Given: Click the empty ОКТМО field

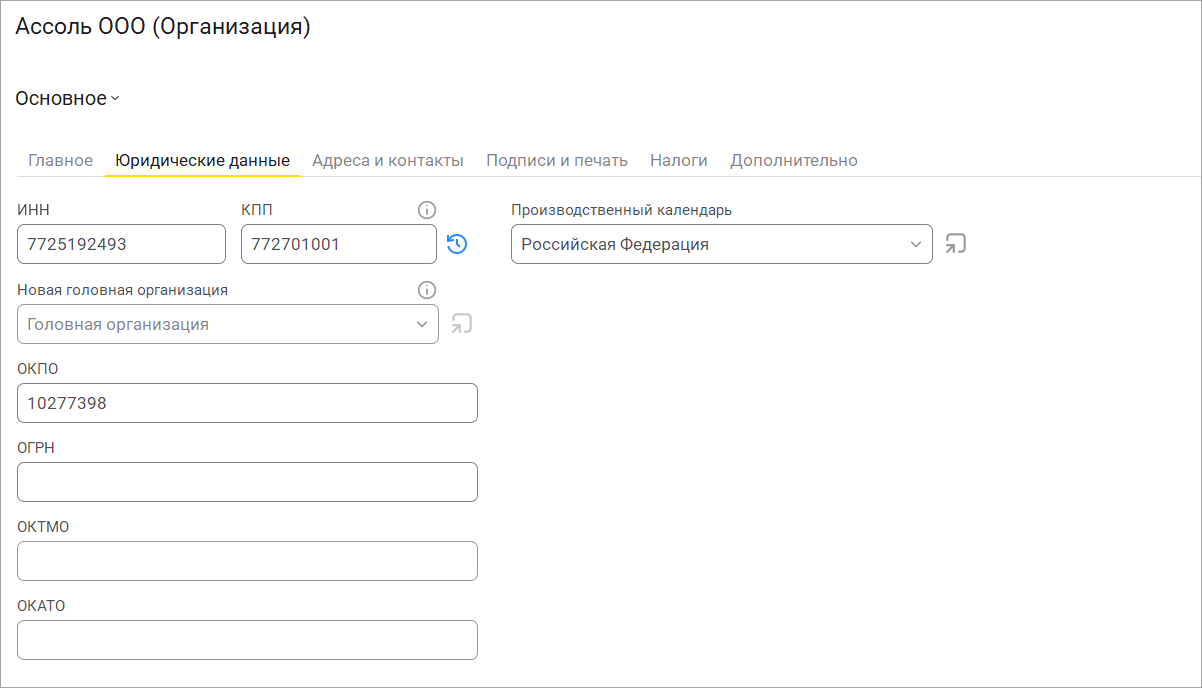Looking at the screenshot, I should pos(247,561).
